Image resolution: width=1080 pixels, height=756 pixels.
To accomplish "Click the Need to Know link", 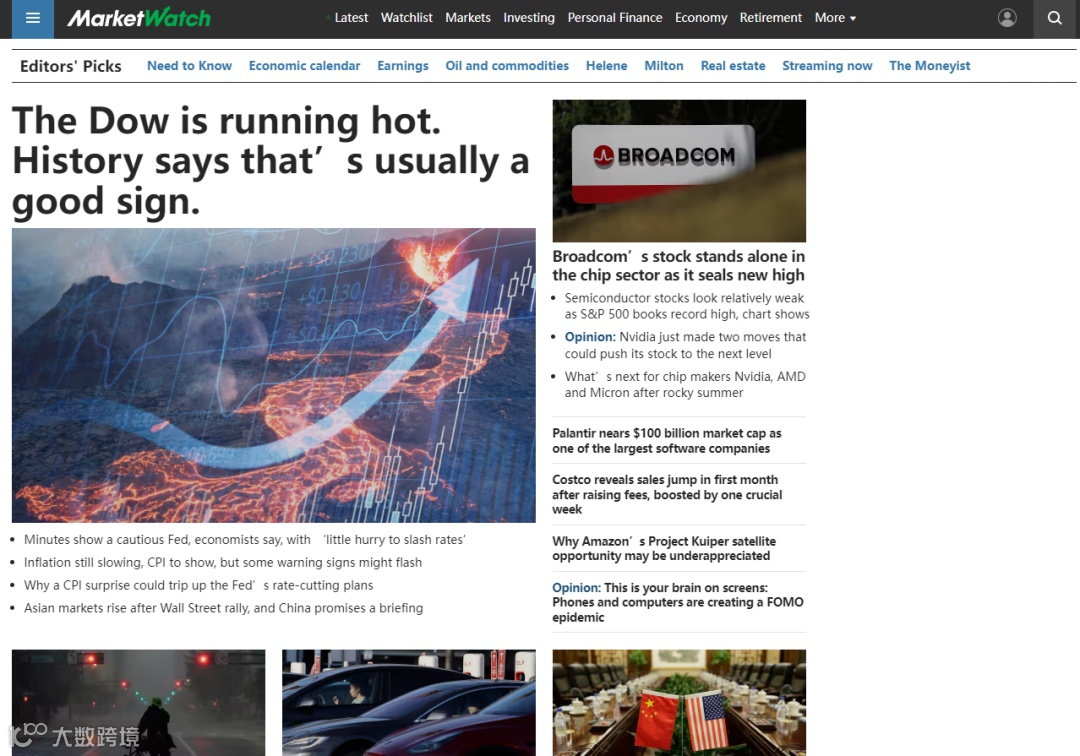I will [189, 65].
